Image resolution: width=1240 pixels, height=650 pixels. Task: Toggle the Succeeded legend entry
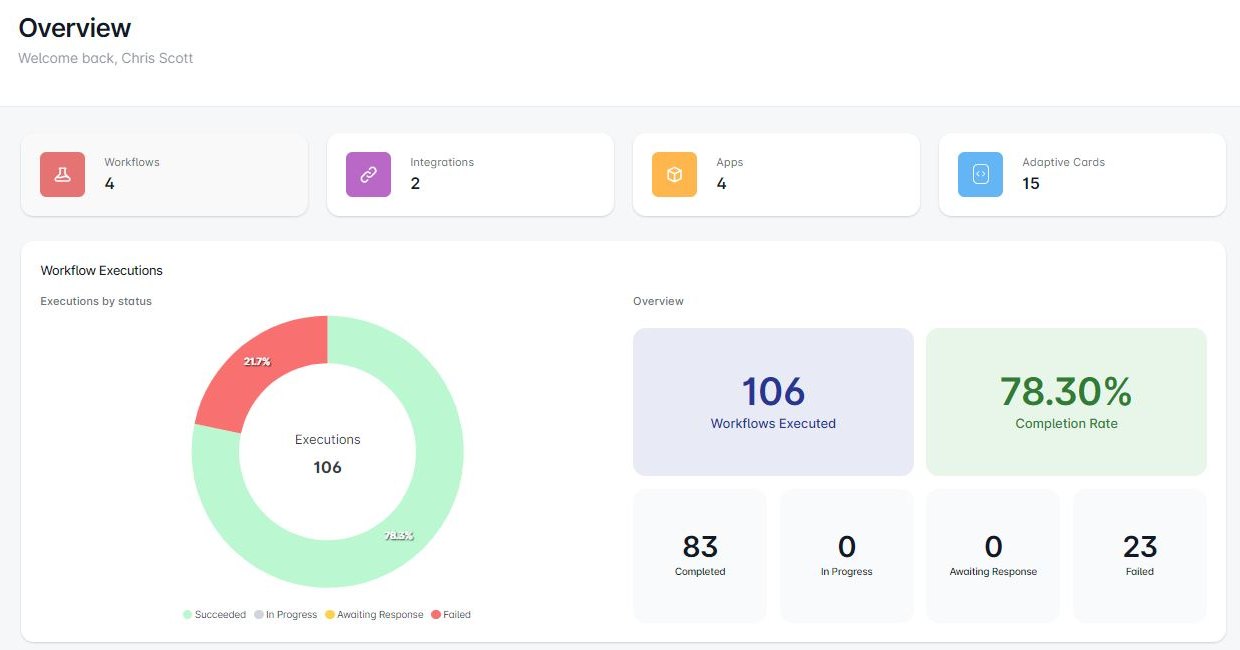[x=214, y=615]
